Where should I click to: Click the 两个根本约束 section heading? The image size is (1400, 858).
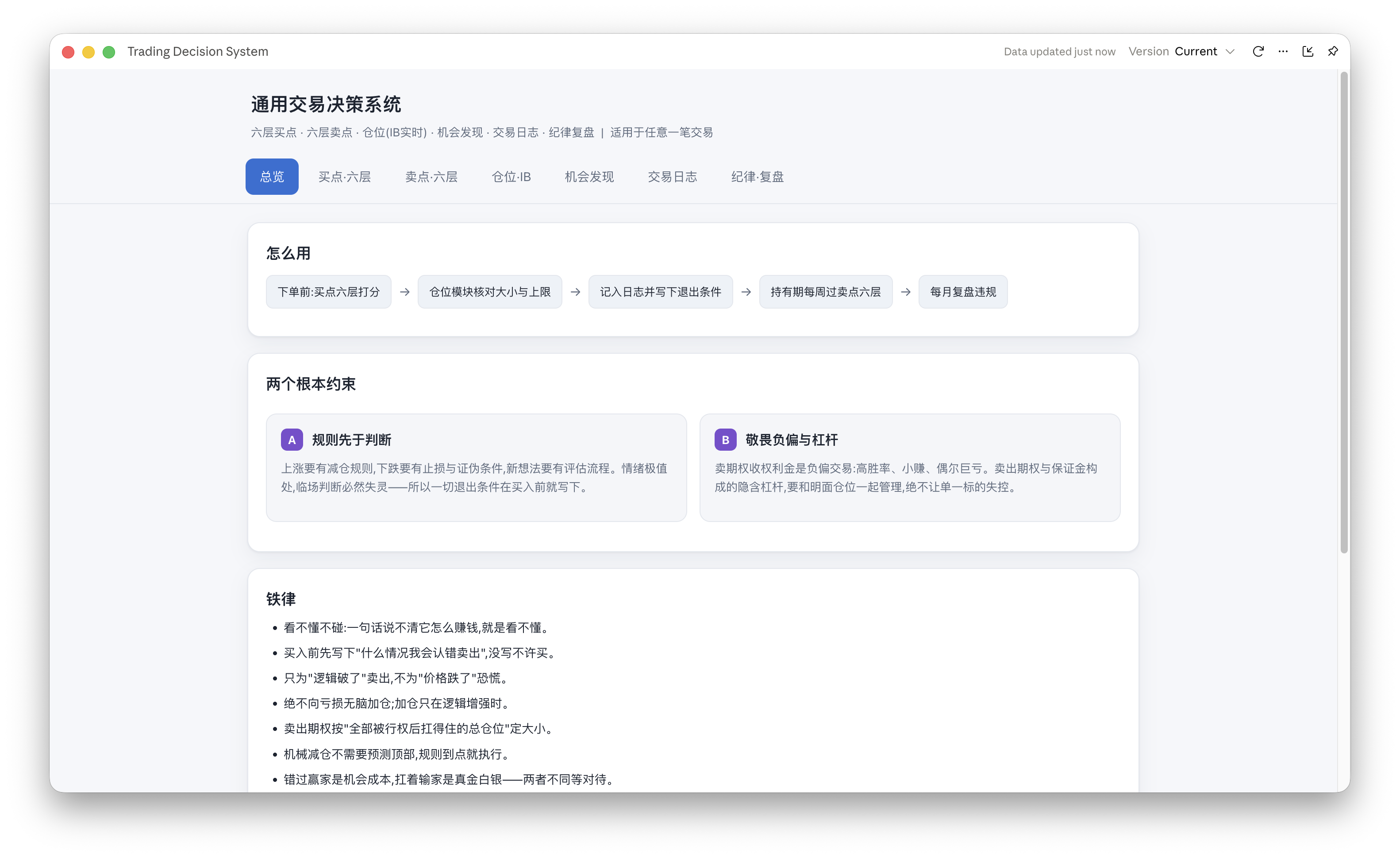311,384
